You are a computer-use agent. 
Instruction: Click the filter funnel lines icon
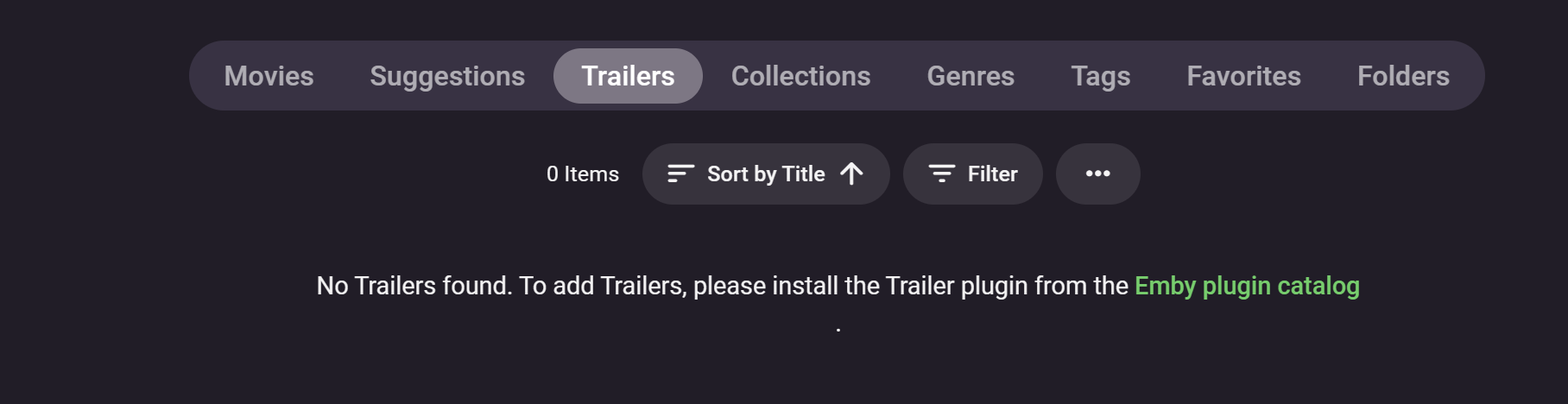pos(941,174)
